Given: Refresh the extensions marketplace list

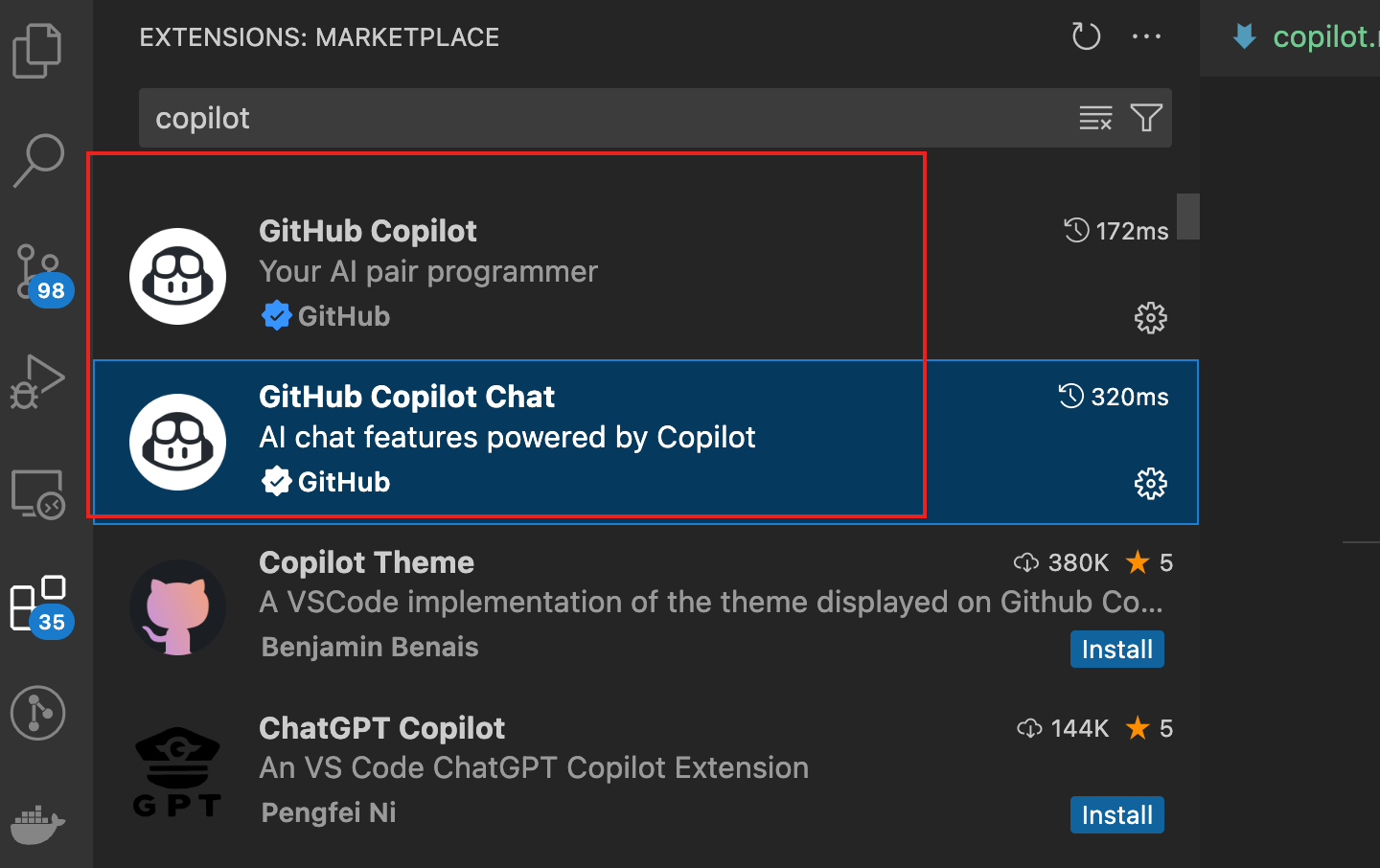Looking at the screenshot, I should click(1086, 37).
